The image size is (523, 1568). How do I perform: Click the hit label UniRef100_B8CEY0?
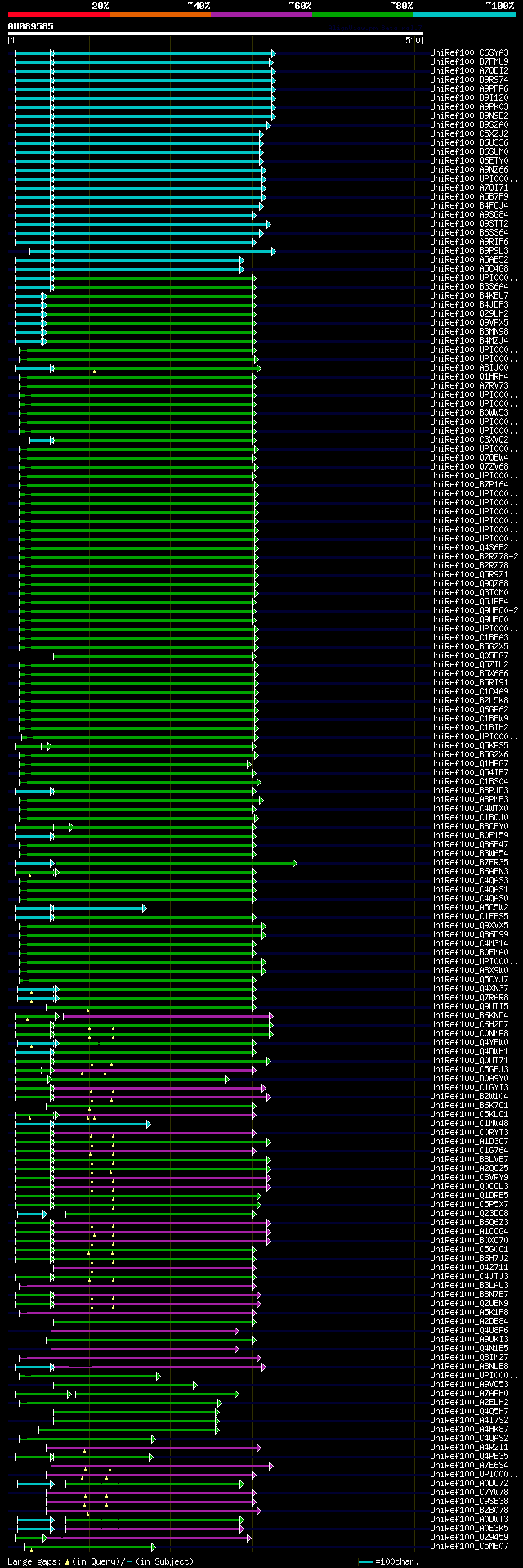pos(469,827)
